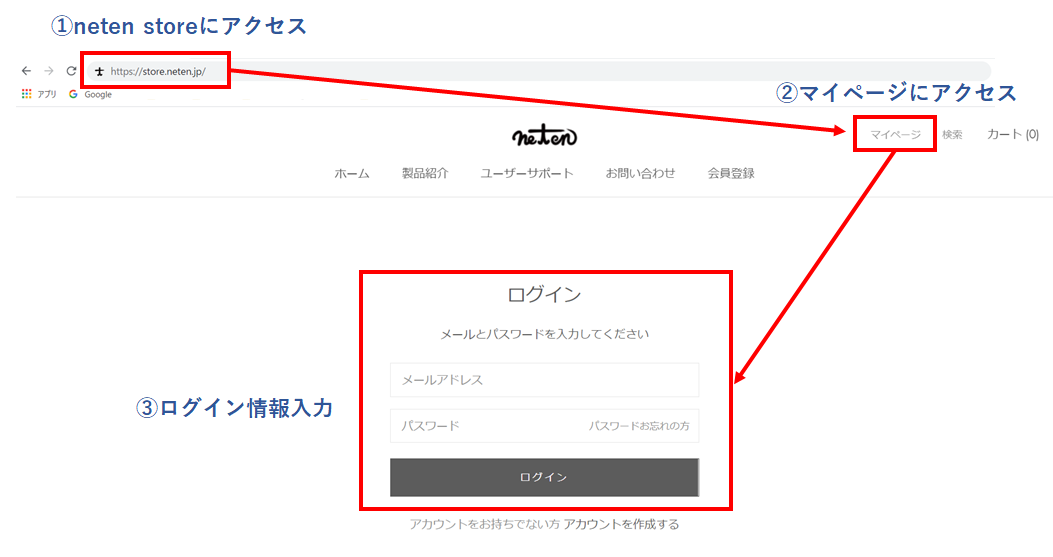Open ユーザーサポート menu item

(526, 173)
